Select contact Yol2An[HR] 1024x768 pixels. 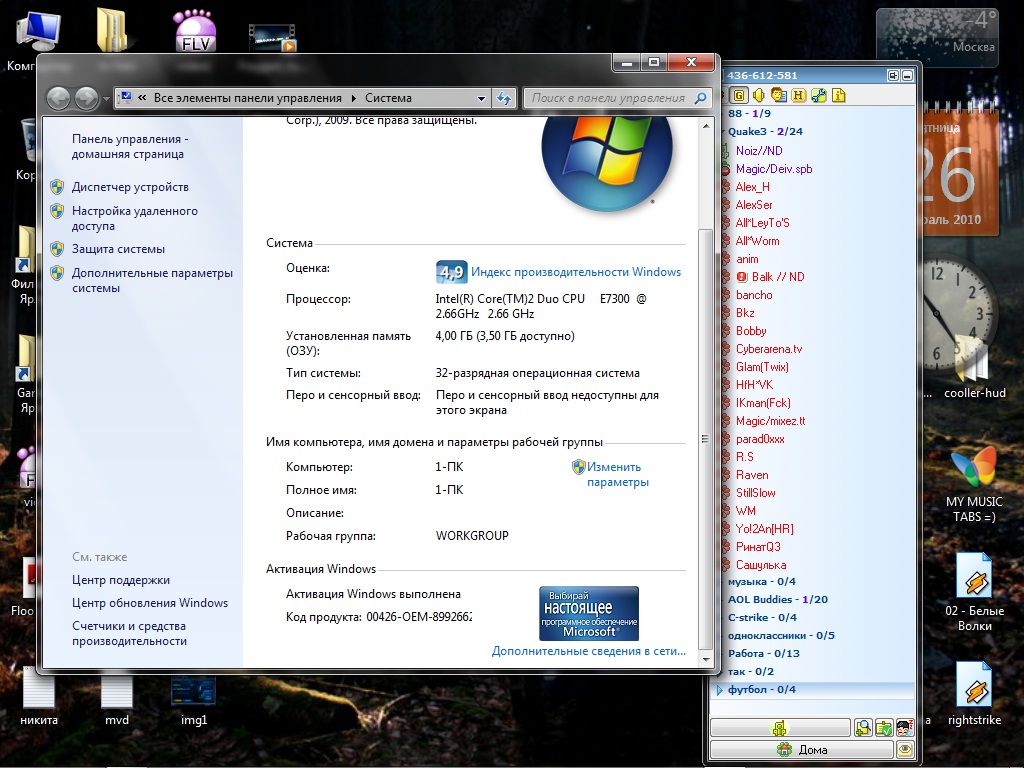(765, 529)
